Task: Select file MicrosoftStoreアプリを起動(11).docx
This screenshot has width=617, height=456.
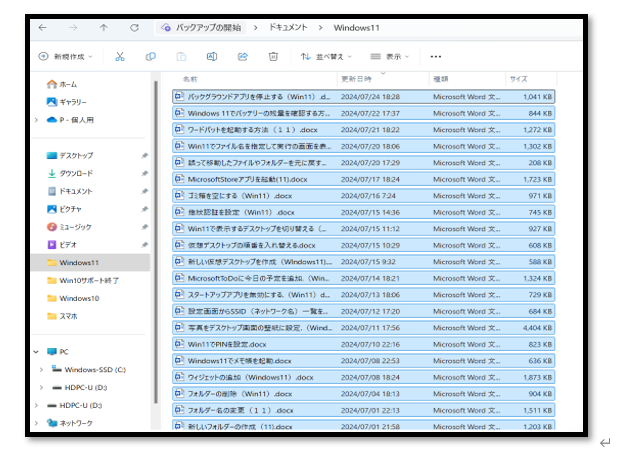Action: coord(364,179)
